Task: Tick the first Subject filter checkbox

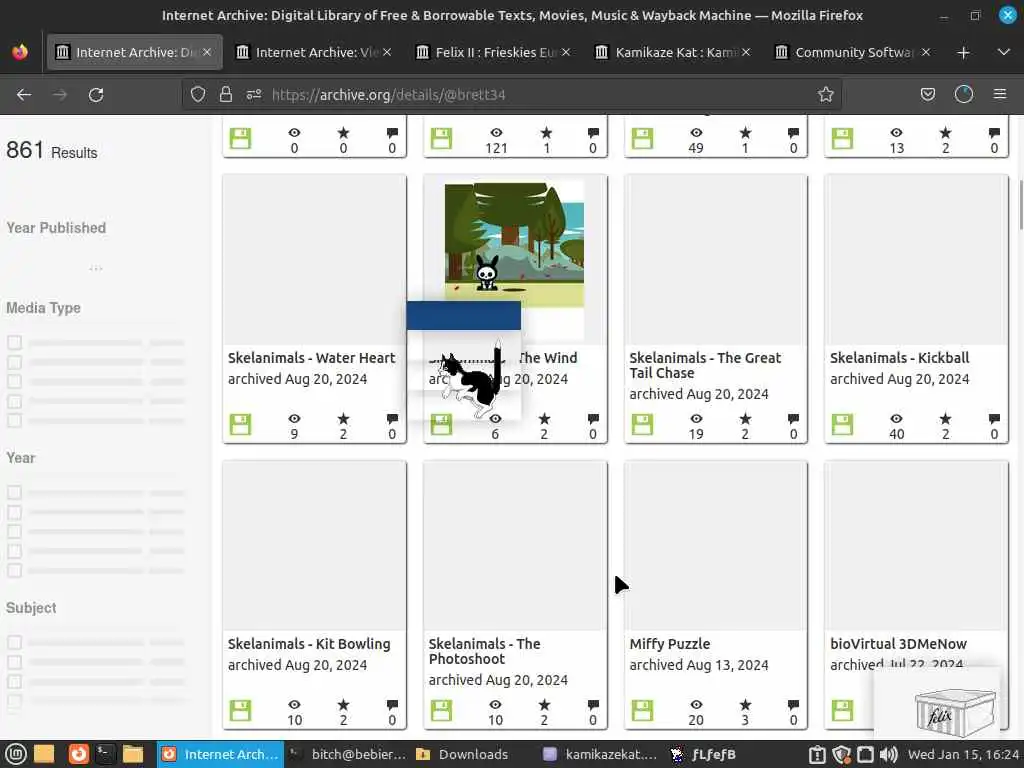Action: tap(14, 643)
